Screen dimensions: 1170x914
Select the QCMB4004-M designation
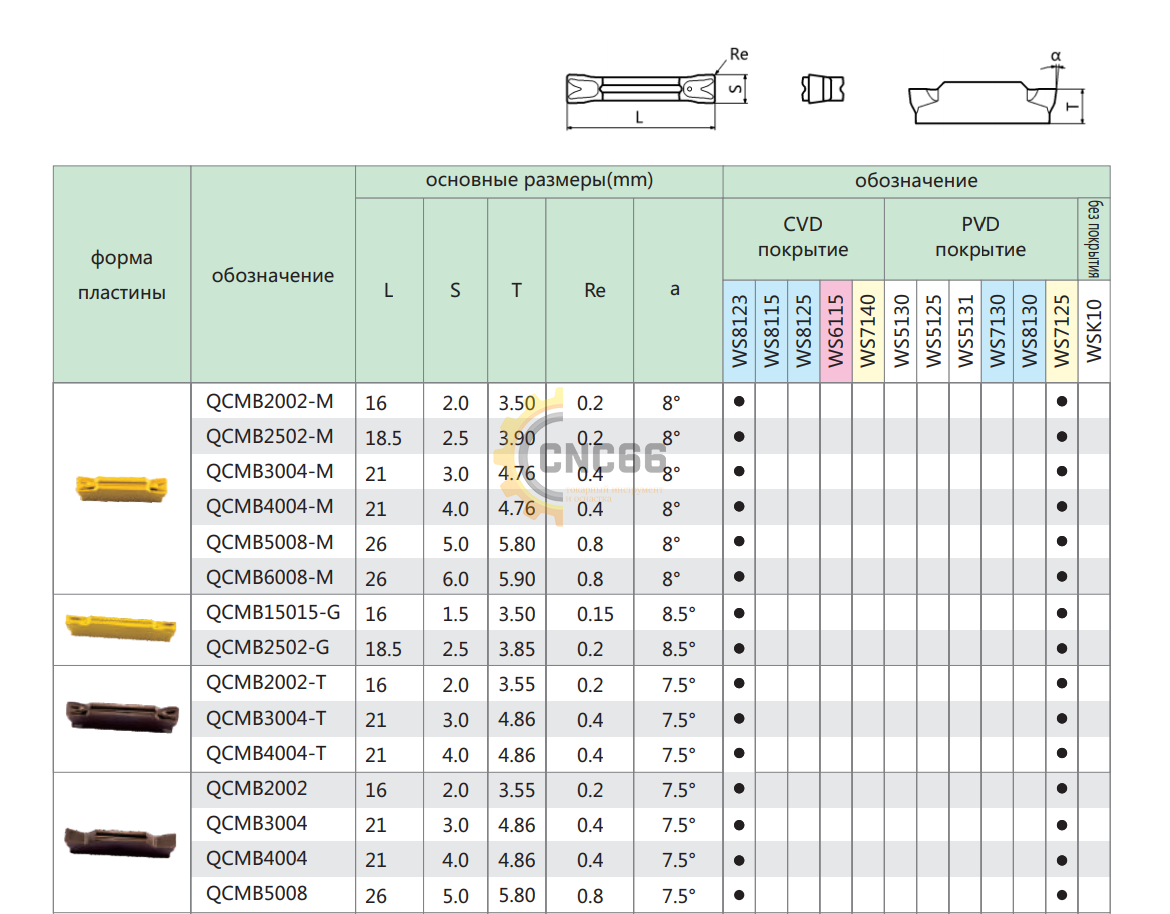click(x=269, y=507)
